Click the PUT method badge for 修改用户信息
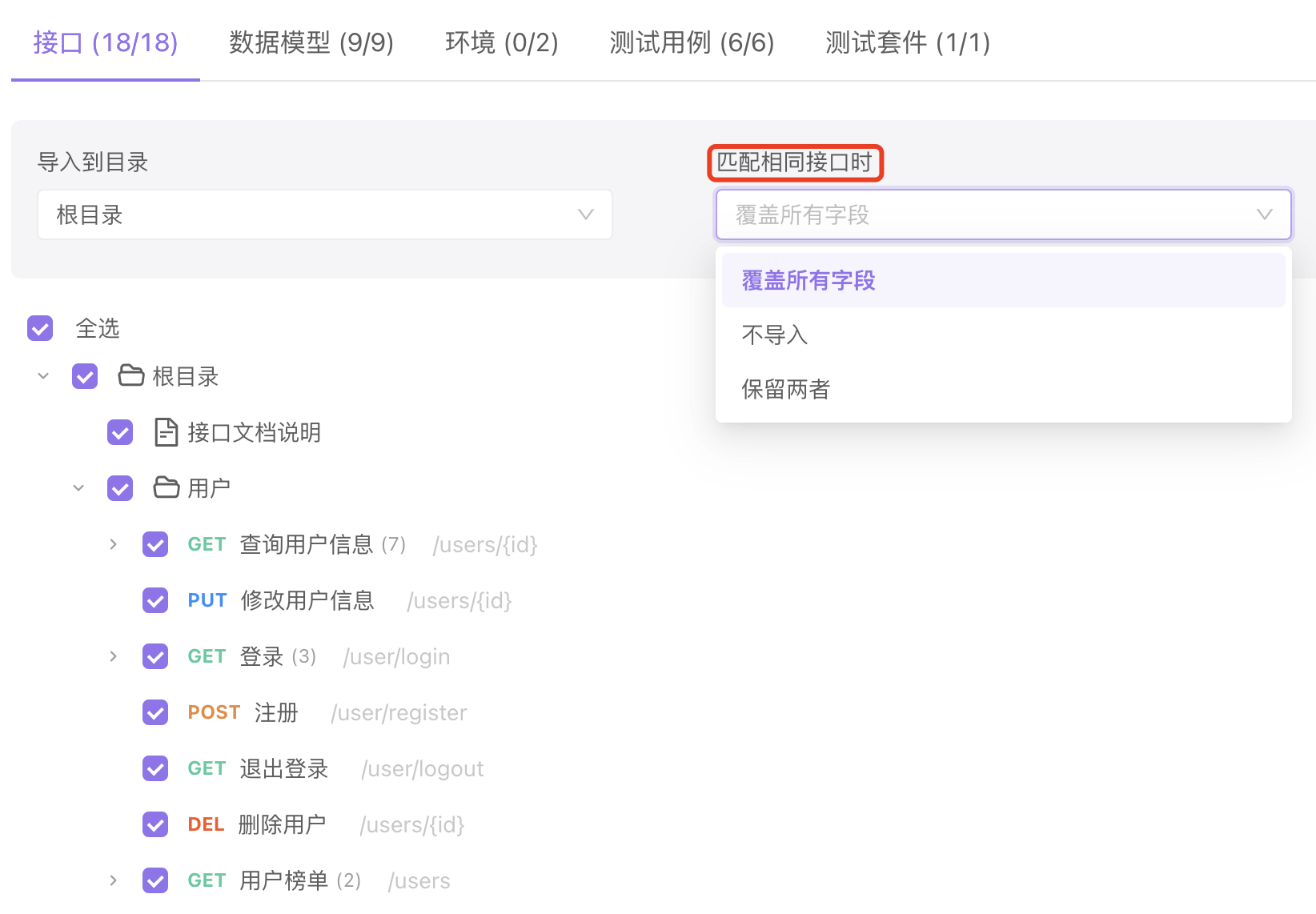This screenshot has height=914, width=1316. [207, 600]
